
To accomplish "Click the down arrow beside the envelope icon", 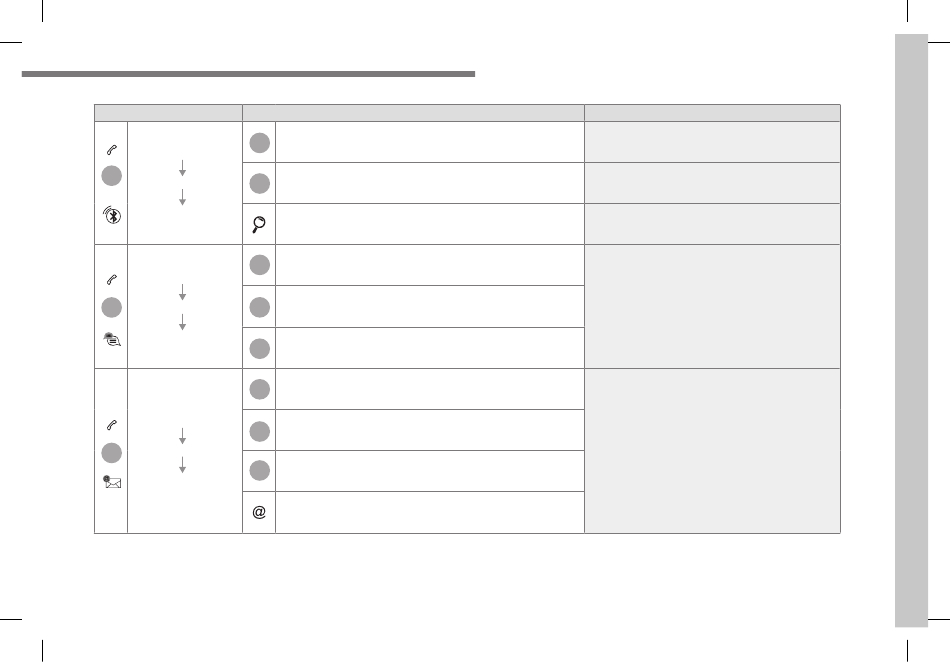I will [x=182, y=465].
